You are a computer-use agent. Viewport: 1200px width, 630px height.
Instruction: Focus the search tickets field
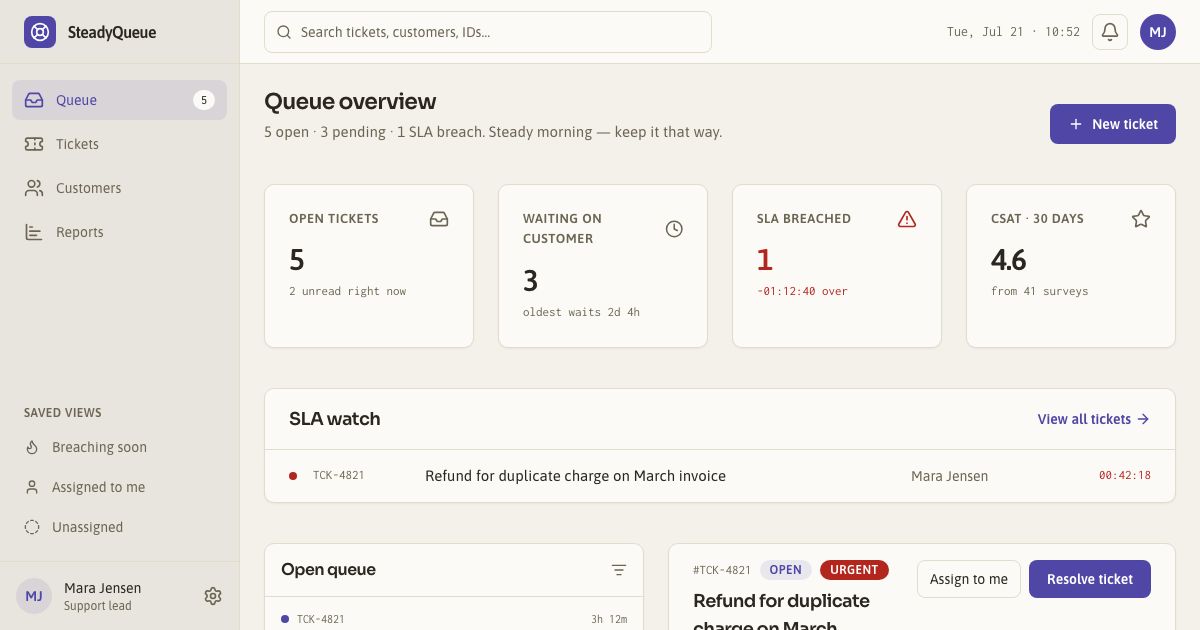click(x=488, y=32)
